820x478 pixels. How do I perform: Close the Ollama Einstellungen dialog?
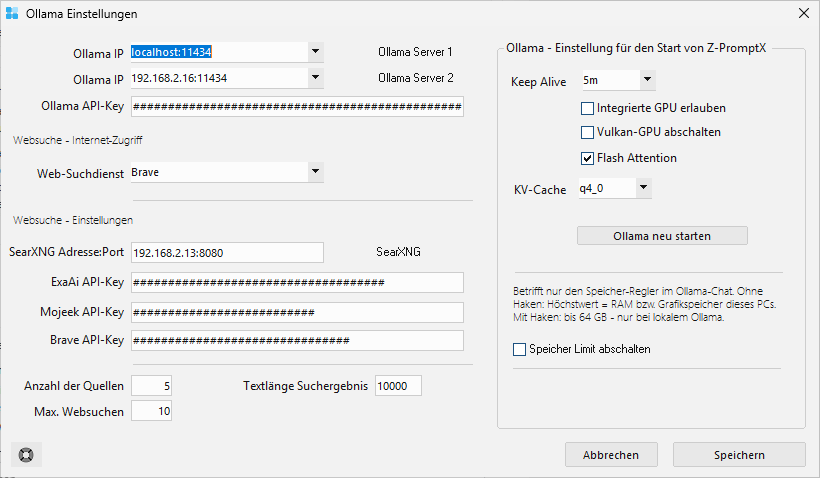804,13
